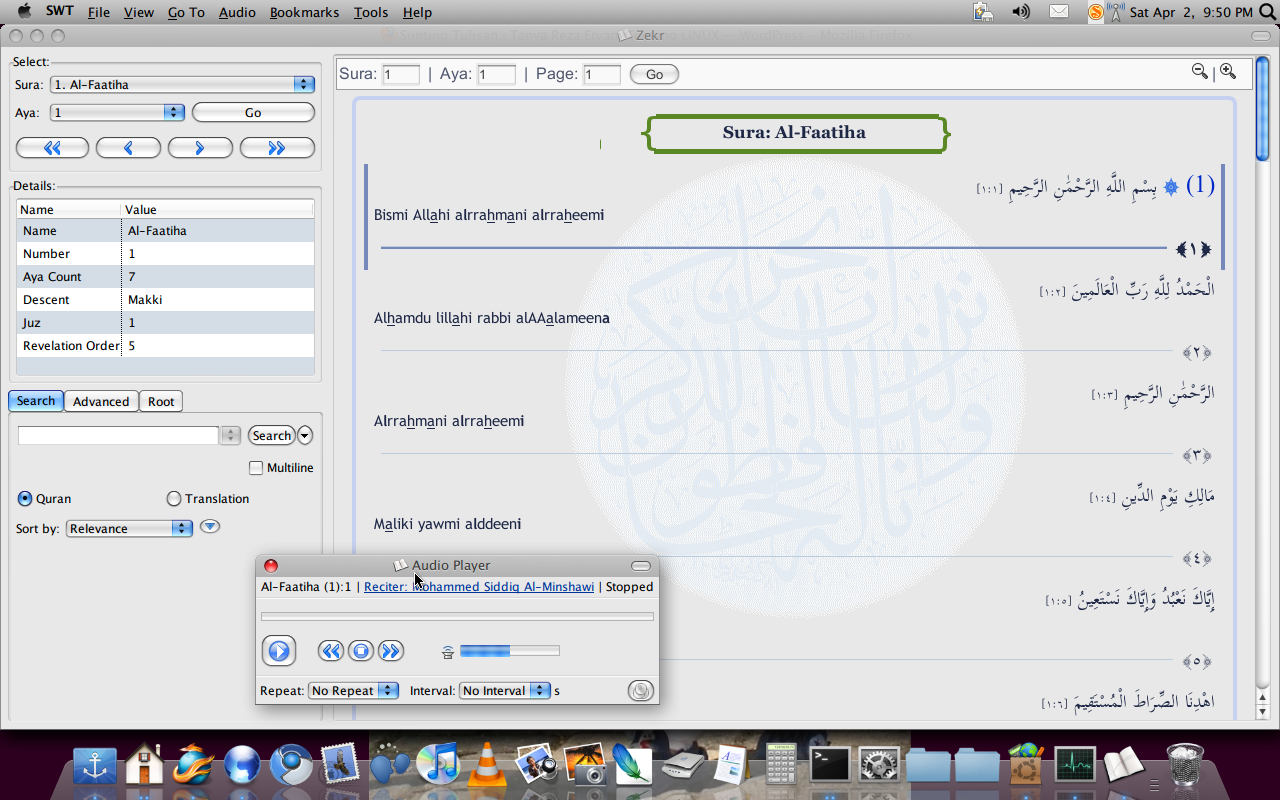
Task: Stop playback in Audio Player
Action: [x=361, y=651]
